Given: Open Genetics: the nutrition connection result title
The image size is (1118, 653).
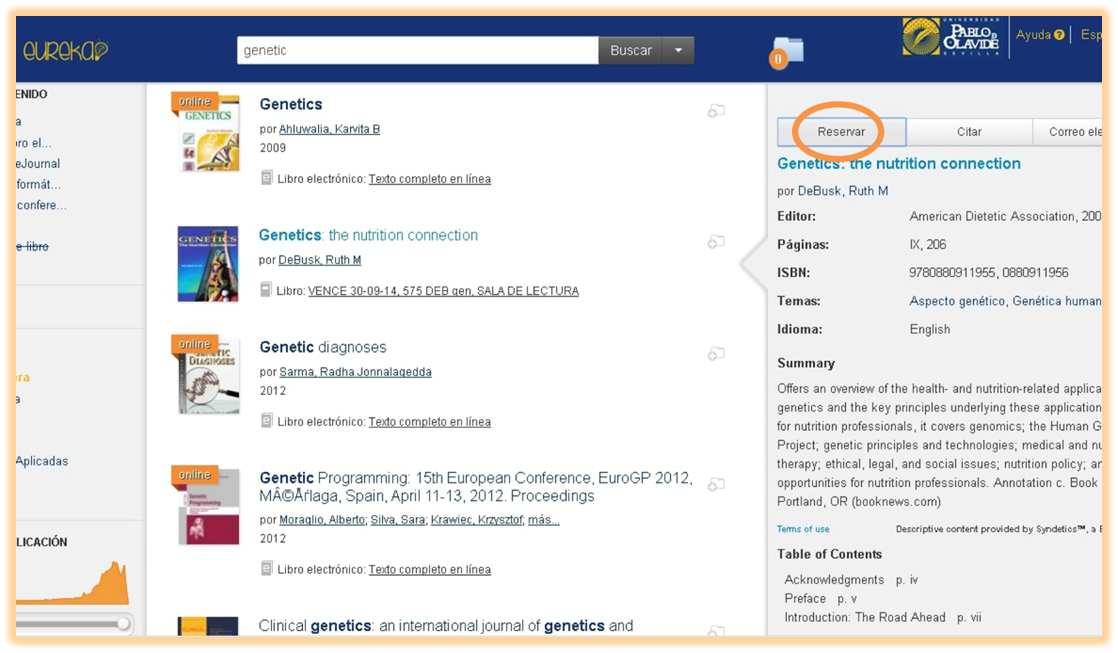Looking at the screenshot, I should tap(368, 235).
